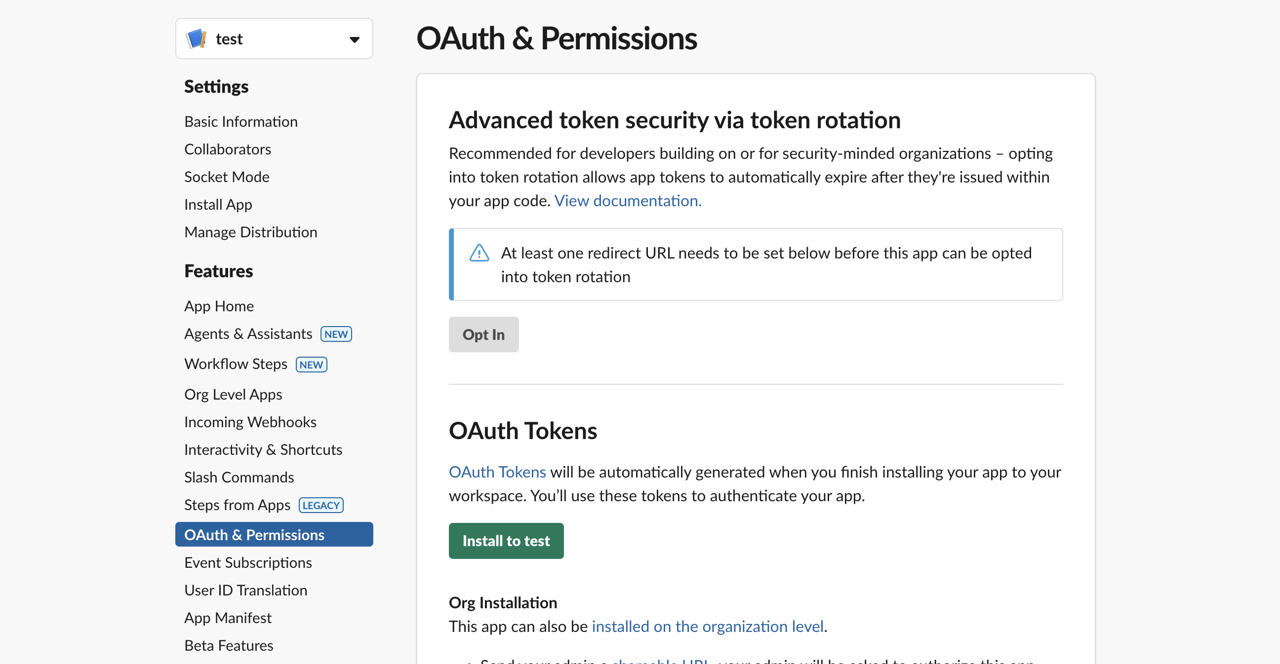Click the test app icon in selector

point(197,39)
